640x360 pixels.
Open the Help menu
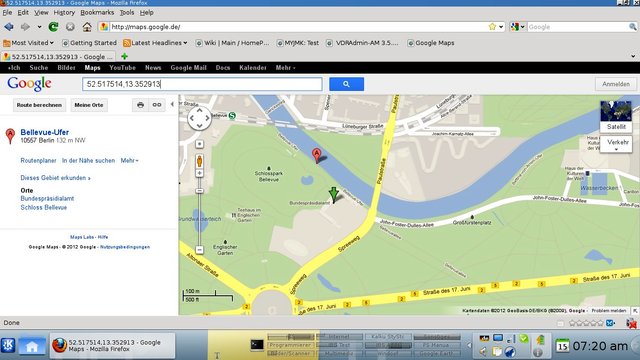pos(147,13)
